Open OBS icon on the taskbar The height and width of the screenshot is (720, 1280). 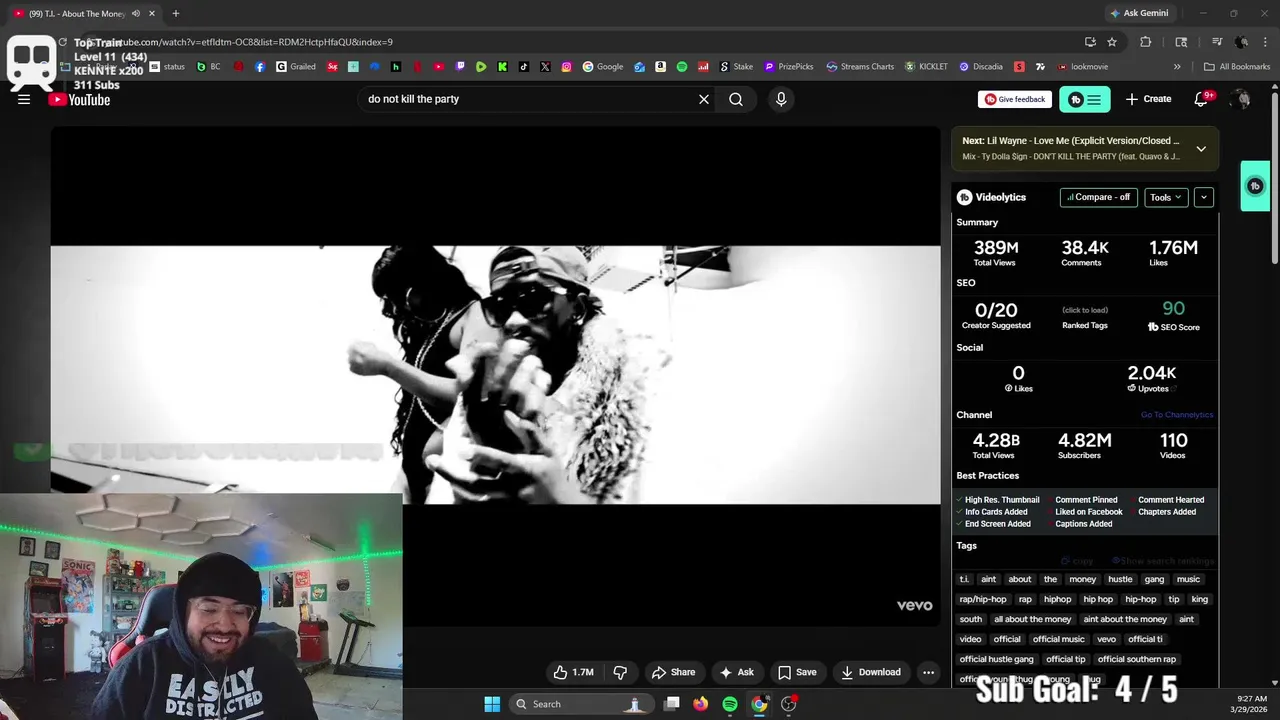[789, 704]
